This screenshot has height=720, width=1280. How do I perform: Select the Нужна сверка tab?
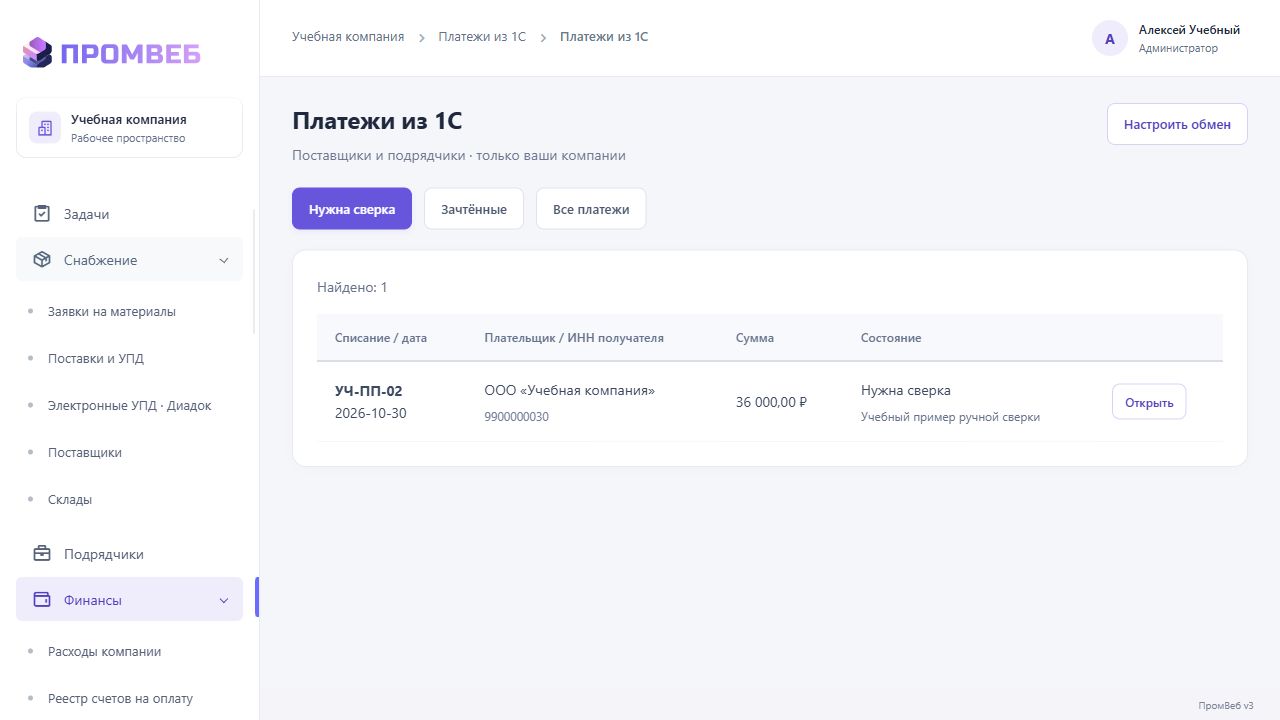pyautogui.click(x=352, y=209)
